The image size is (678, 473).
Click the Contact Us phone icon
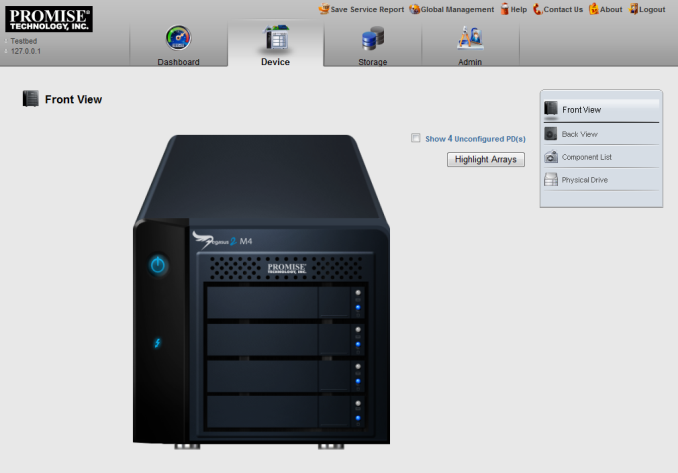(537, 9)
